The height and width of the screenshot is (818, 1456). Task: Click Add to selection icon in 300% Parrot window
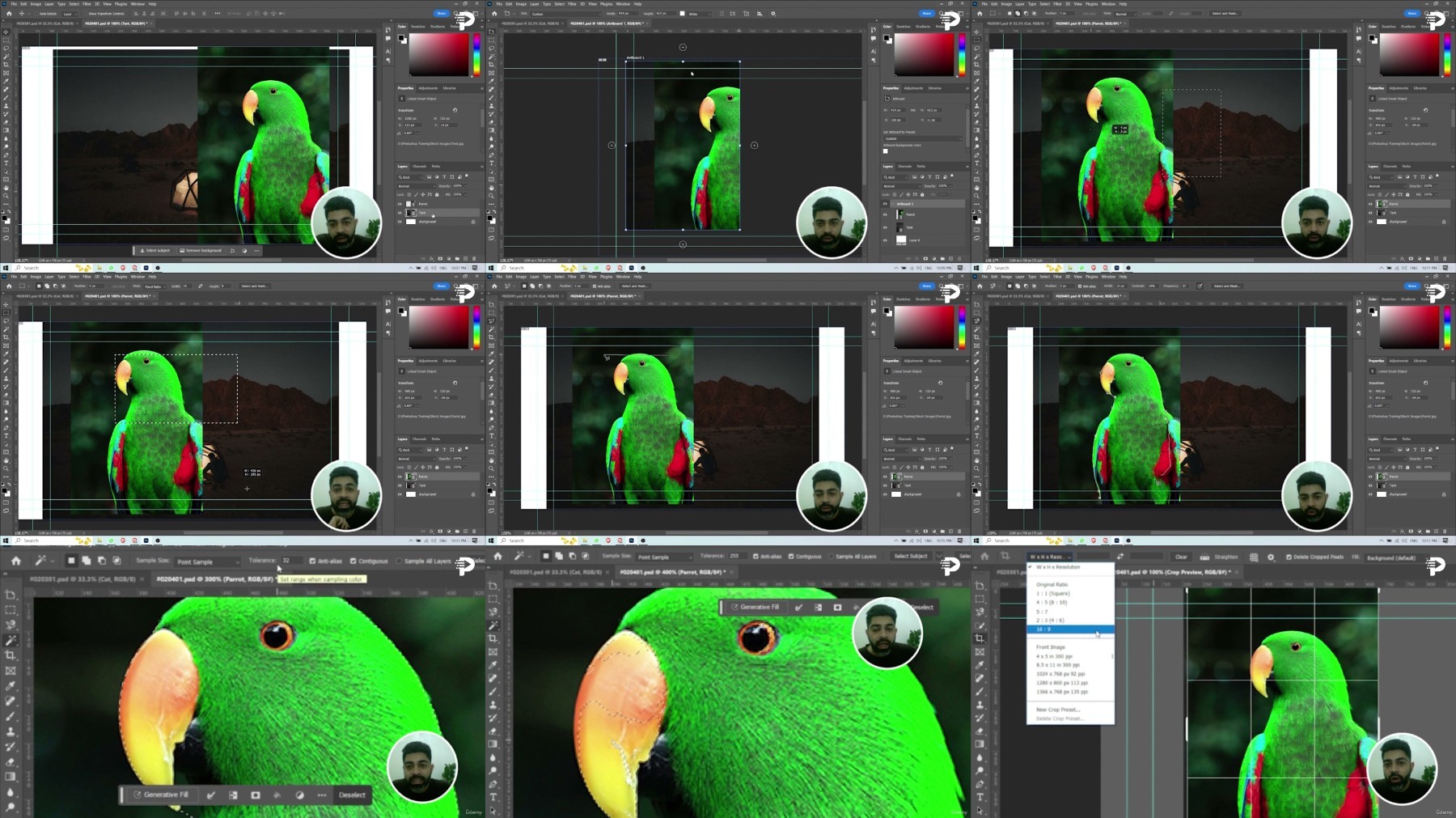87,561
